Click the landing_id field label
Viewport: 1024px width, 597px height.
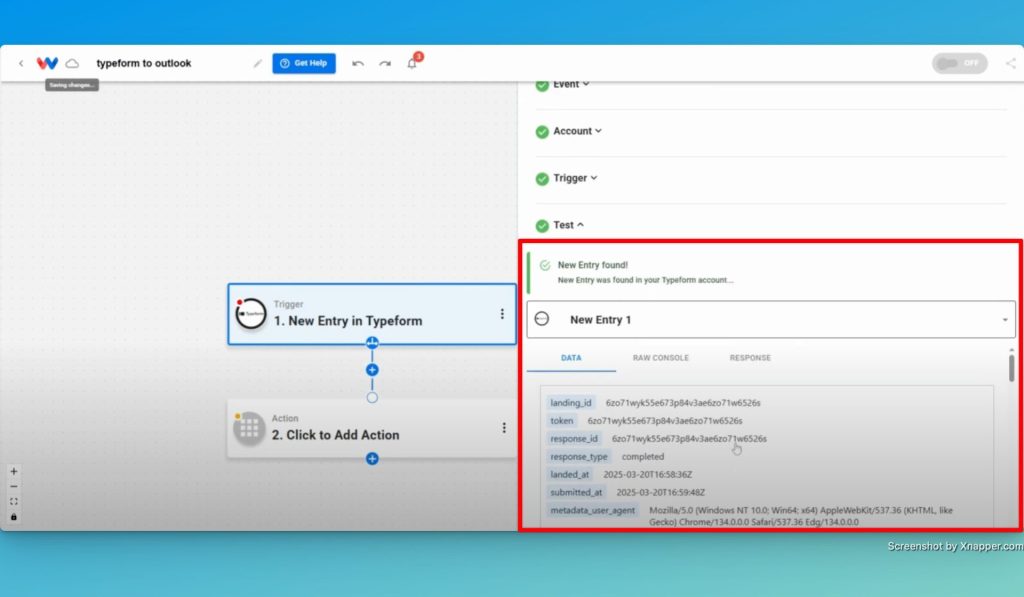(570, 403)
